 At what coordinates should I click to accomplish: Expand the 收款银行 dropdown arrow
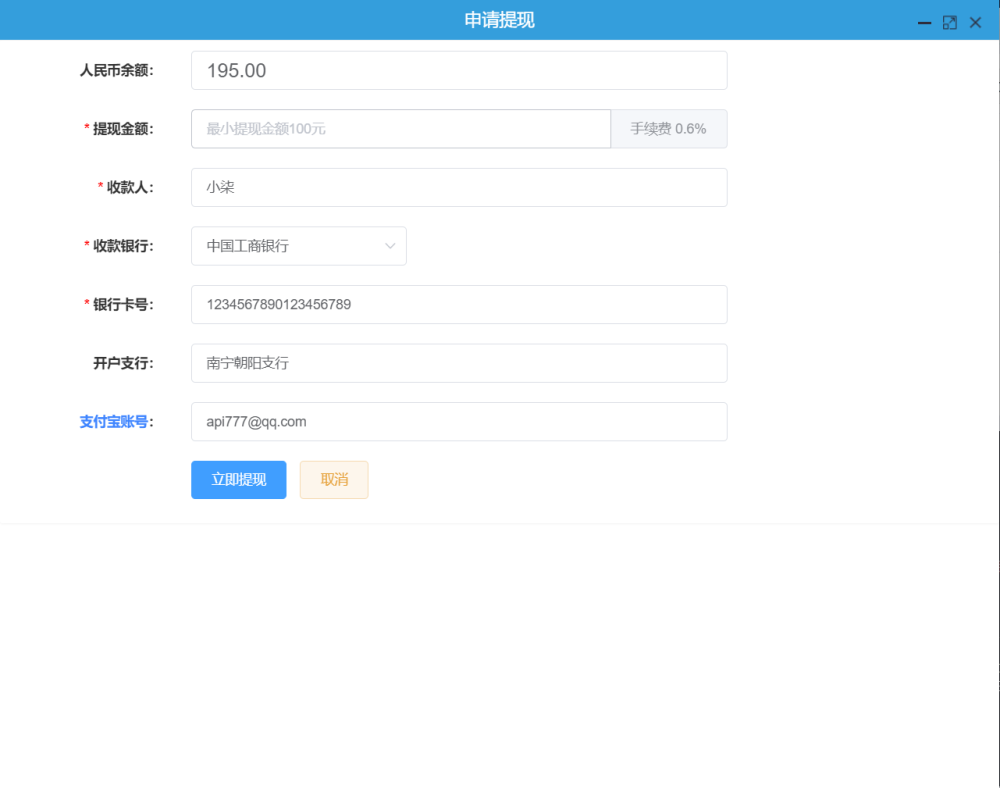coord(390,246)
